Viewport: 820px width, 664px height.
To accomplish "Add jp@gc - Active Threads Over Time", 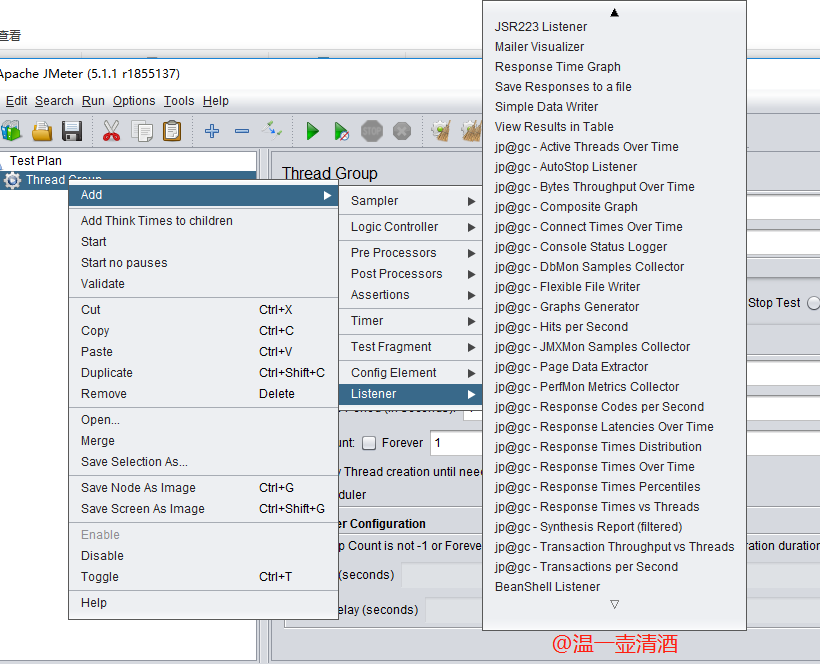I will pos(614,147).
